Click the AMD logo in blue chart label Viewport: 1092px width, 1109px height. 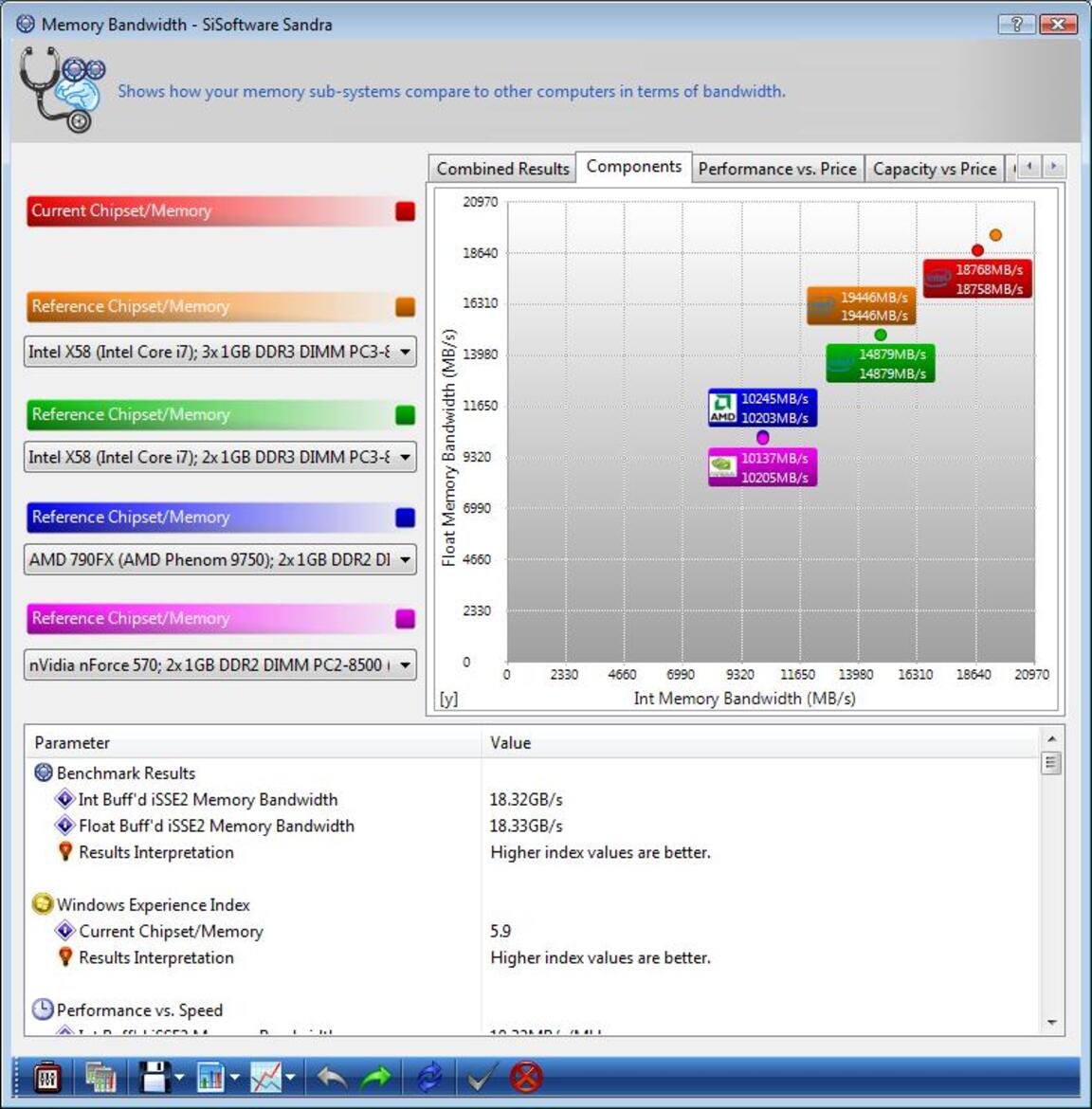coord(723,409)
